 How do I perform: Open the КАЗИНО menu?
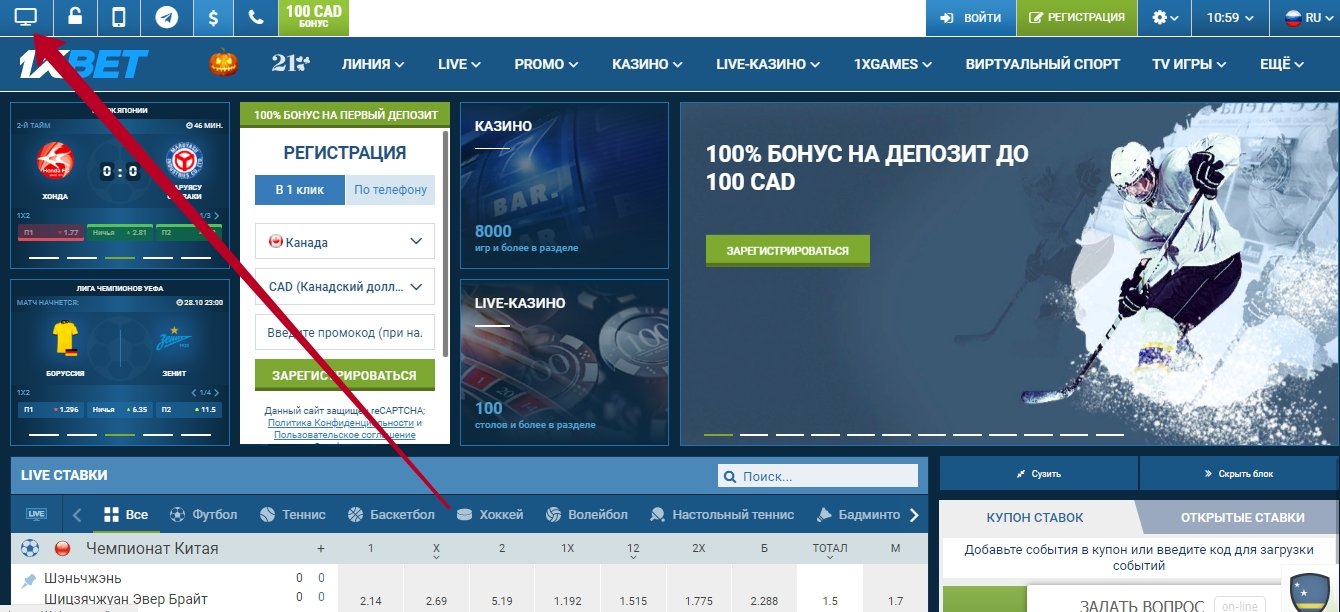[x=649, y=64]
